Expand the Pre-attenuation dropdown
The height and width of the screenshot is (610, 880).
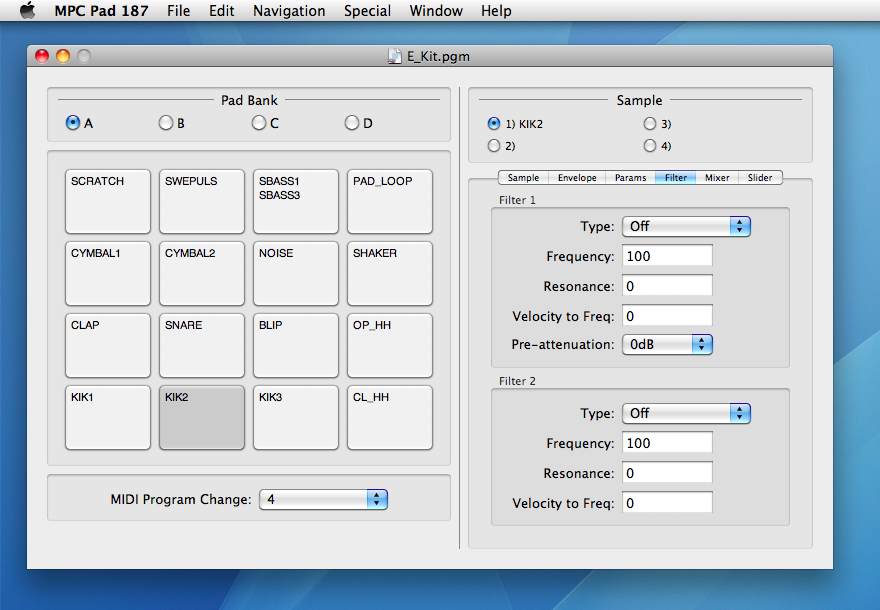click(x=667, y=345)
